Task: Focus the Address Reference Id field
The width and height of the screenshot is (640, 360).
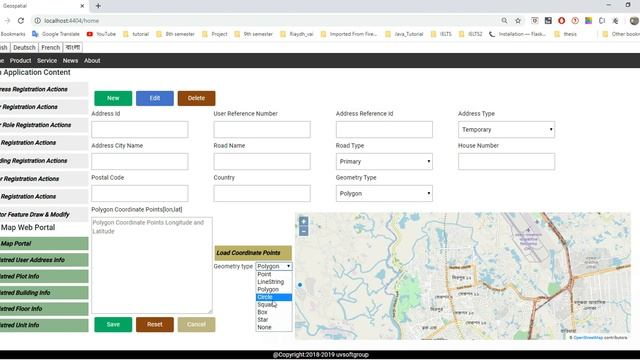Action: pos(384,129)
